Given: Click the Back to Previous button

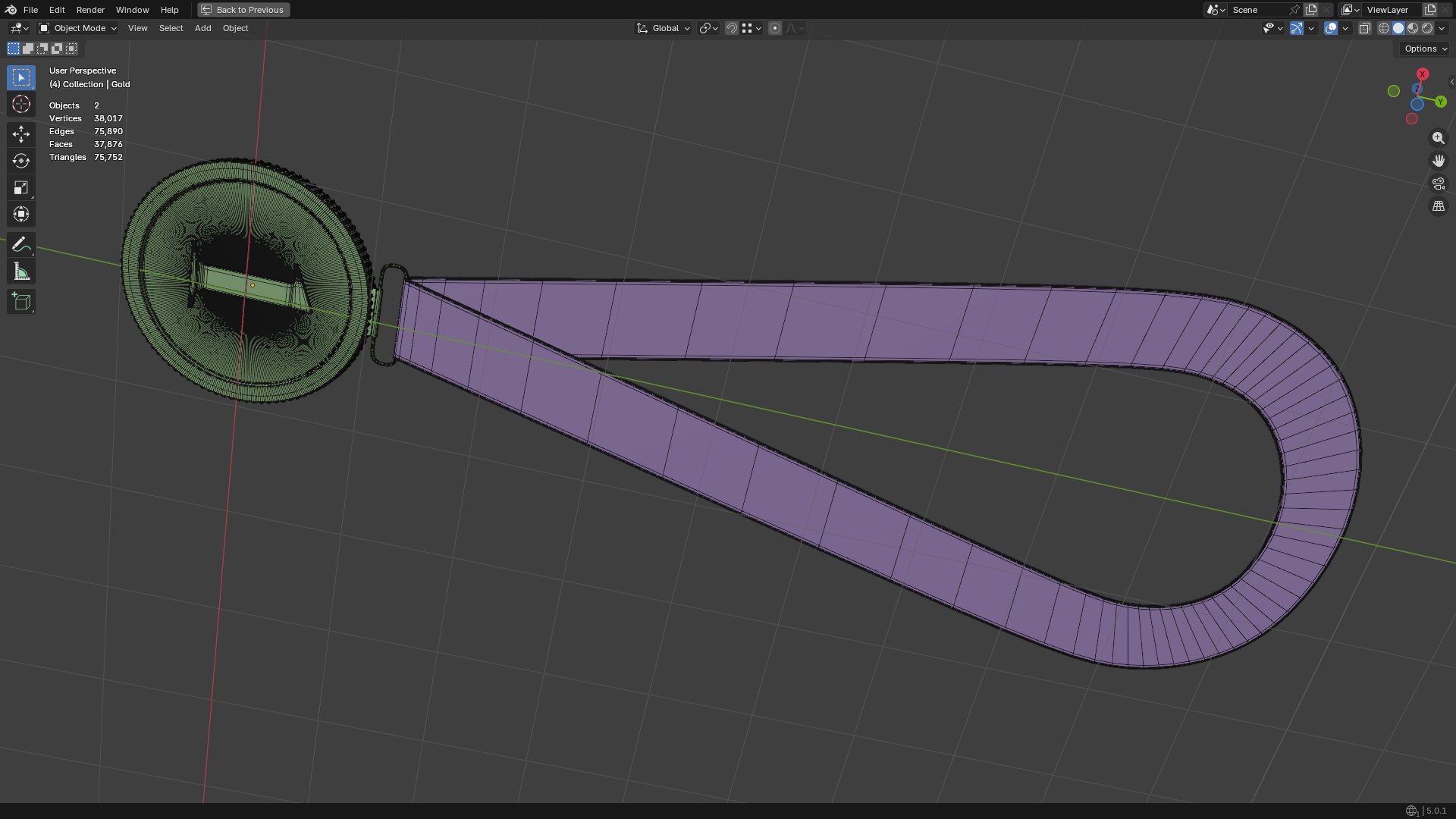Looking at the screenshot, I should 243,10.
